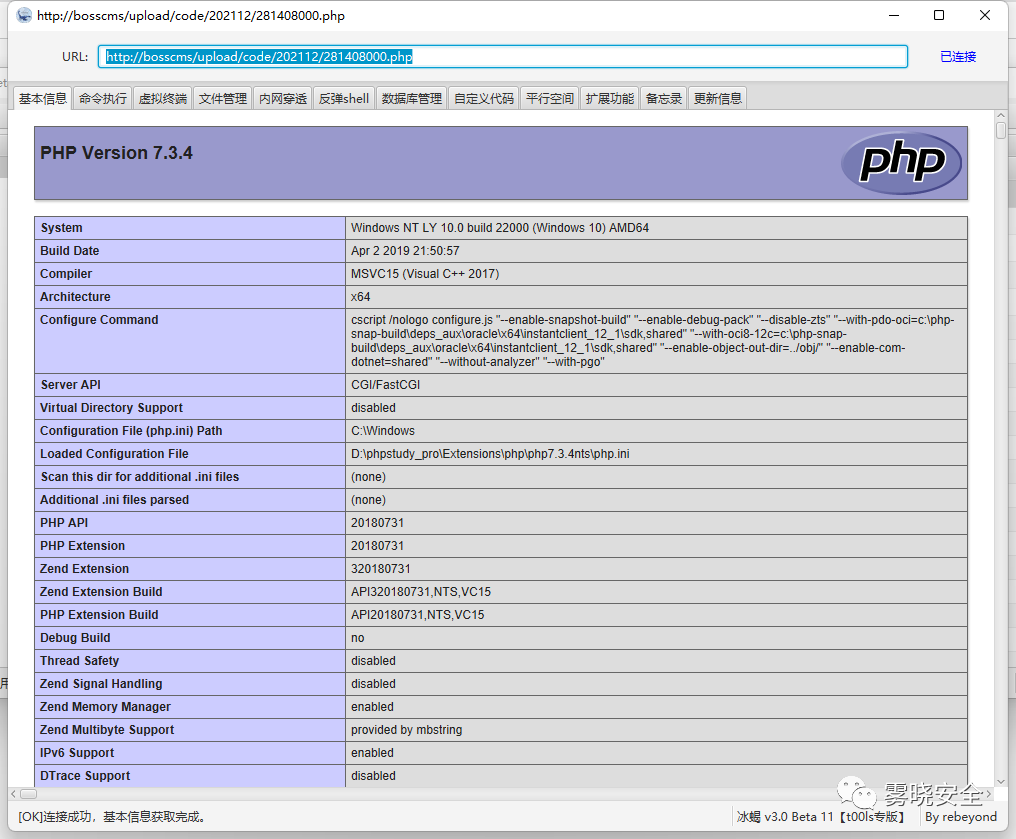Click 'Configuration File (php.ini) Path' label
Image resolution: width=1016 pixels, height=839 pixels.
click(x=131, y=431)
